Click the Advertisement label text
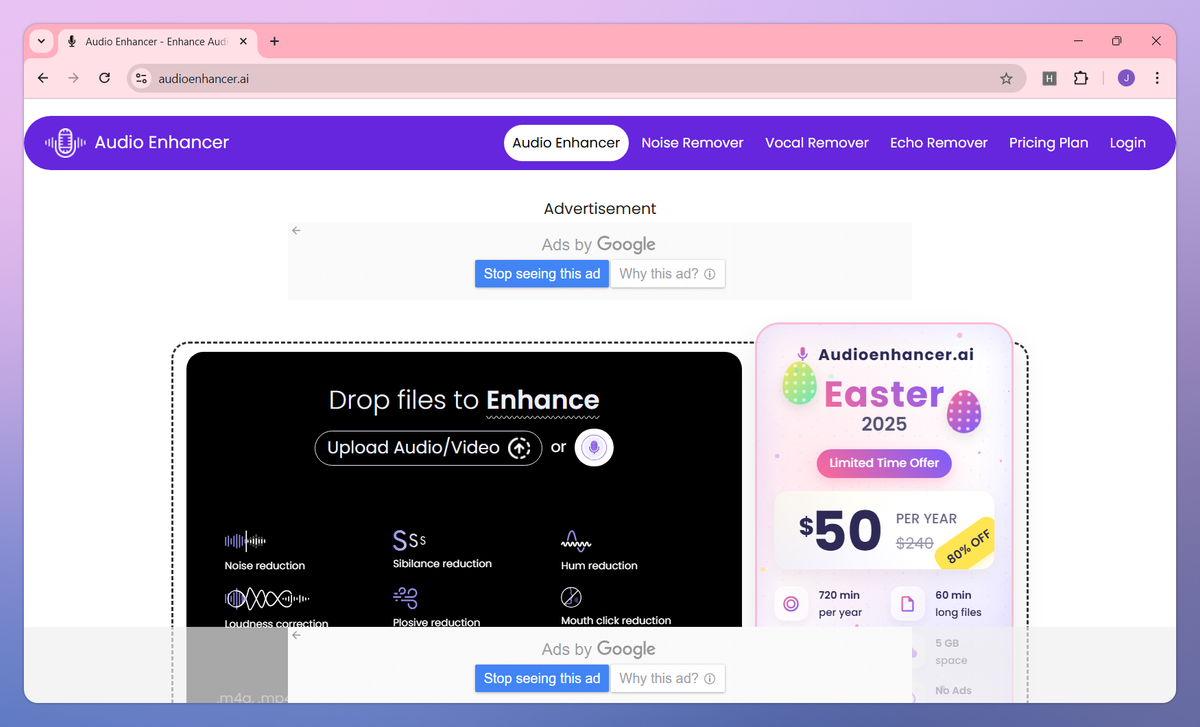1200x727 pixels. coord(600,209)
